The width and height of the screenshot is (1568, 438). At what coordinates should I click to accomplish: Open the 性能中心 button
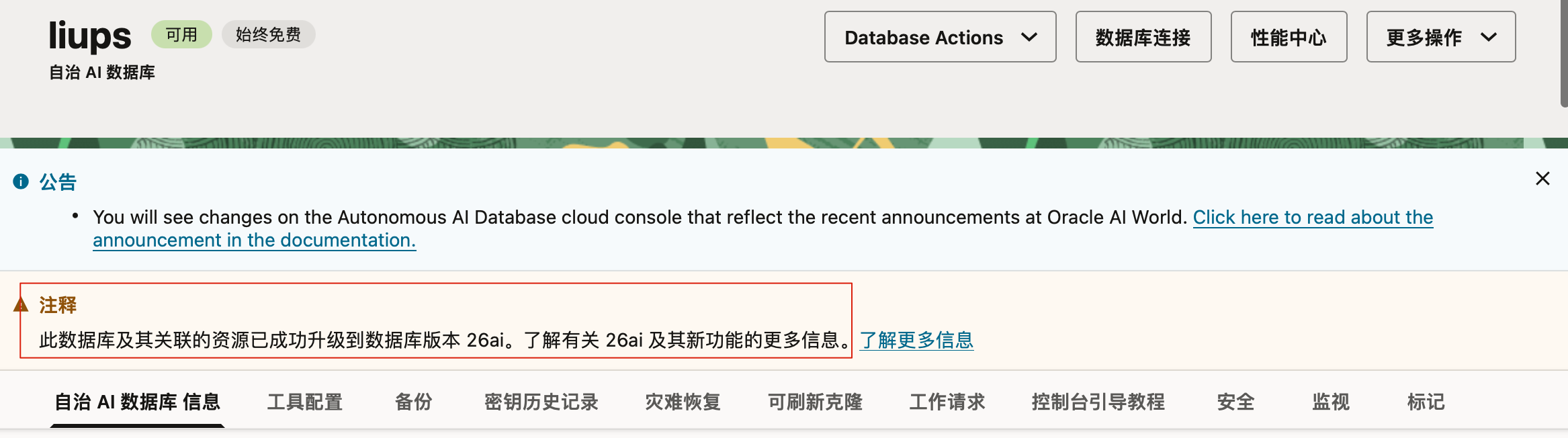coord(1288,38)
